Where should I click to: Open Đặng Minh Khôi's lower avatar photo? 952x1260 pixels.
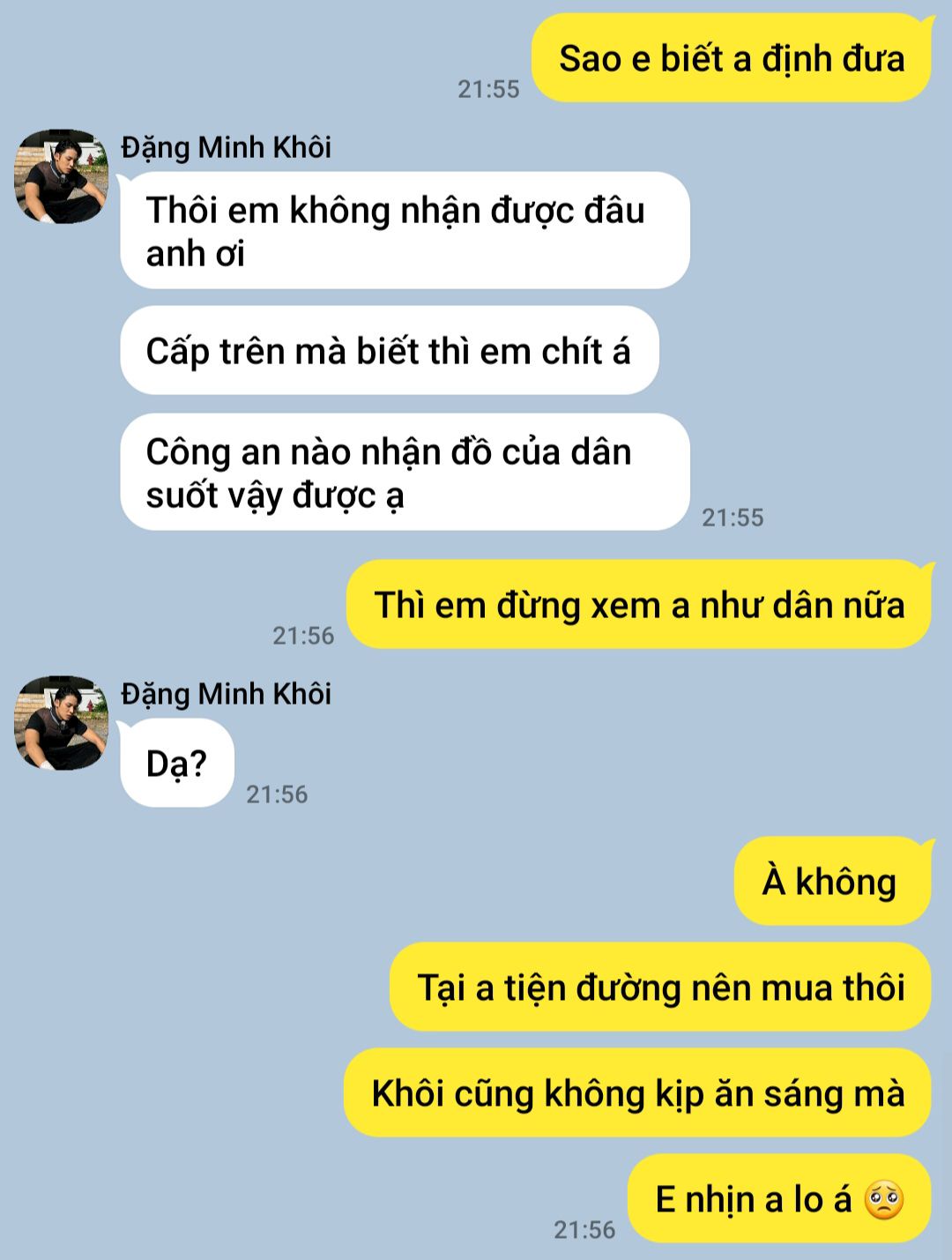[61, 723]
